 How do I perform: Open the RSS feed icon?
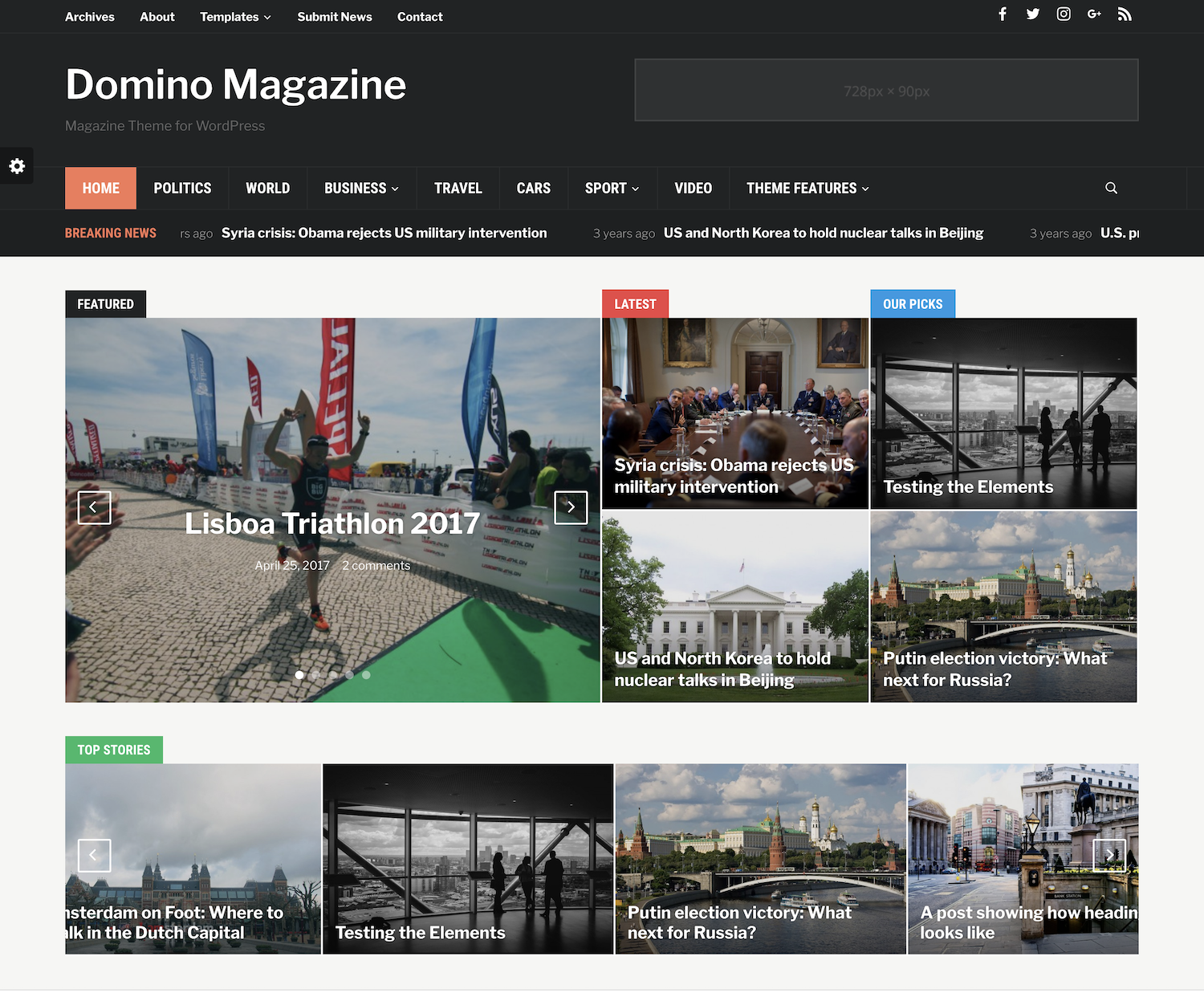pyautogui.click(x=1124, y=14)
